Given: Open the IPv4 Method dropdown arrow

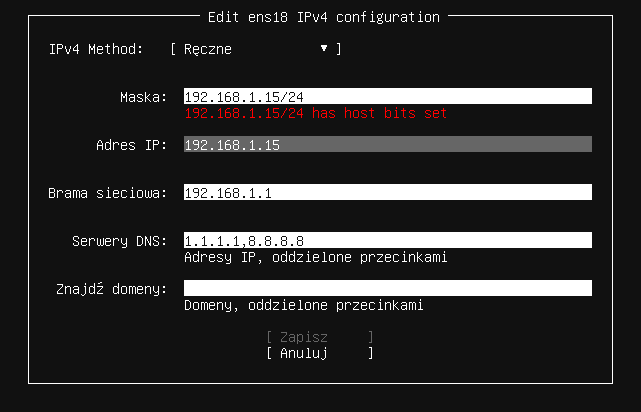Looking at the screenshot, I should pos(324,49).
